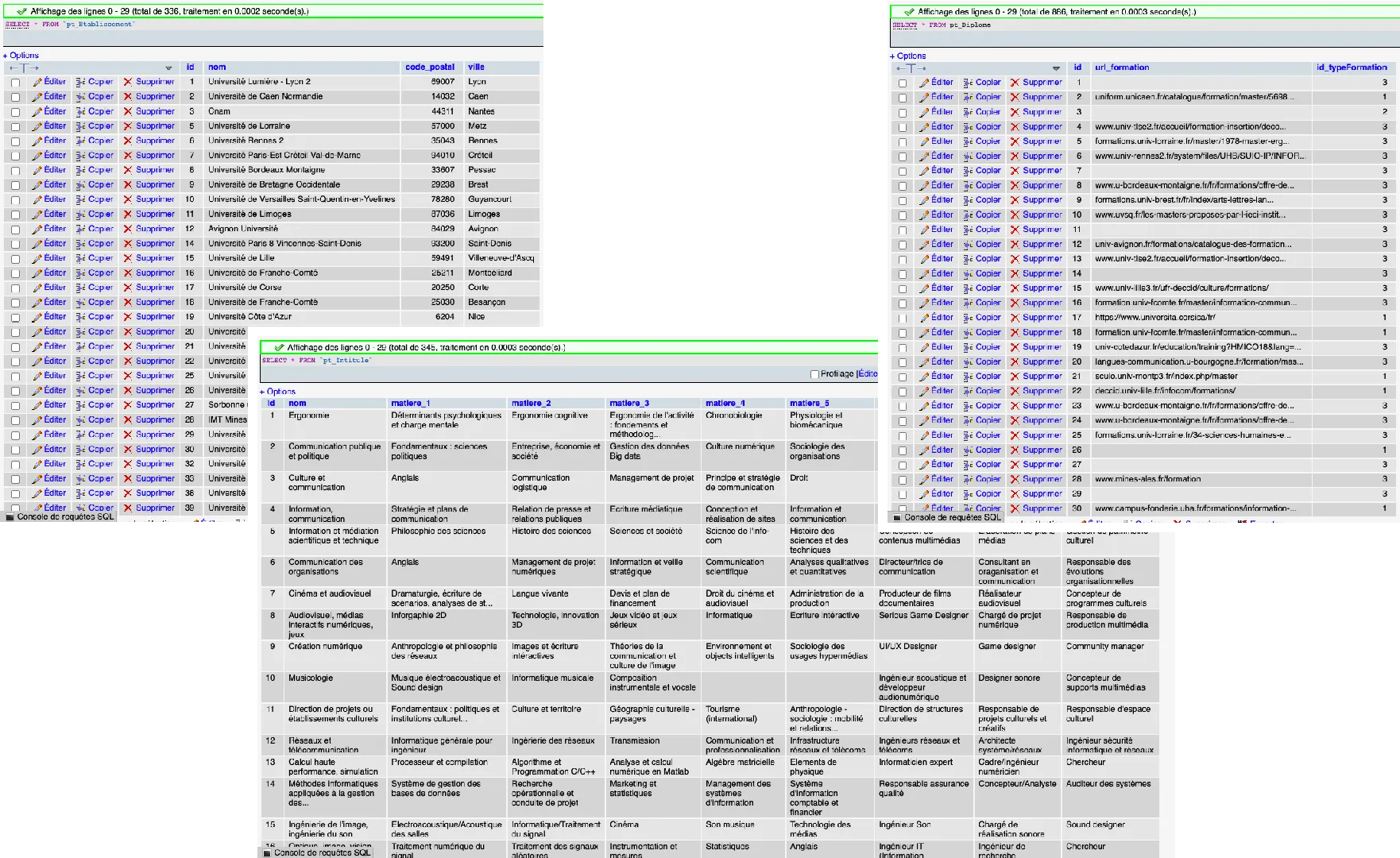
Task: Click the SELECT keyword in the pt_Diplome query
Action: pos(904,25)
